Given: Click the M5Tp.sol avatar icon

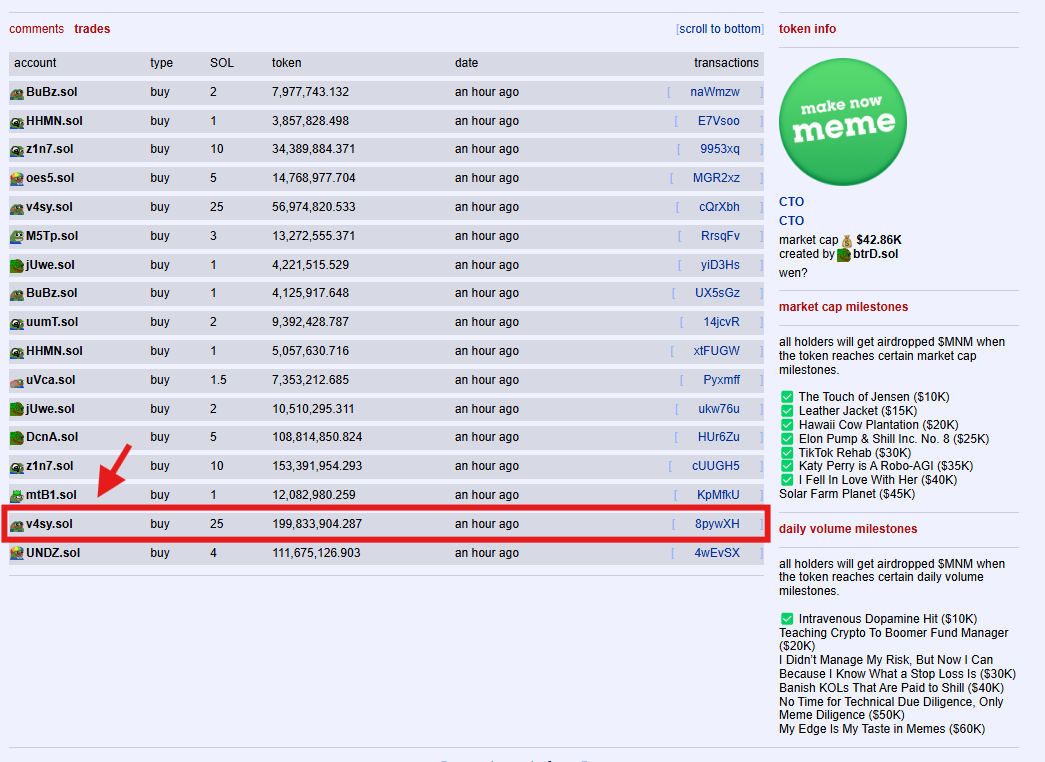Looking at the screenshot, I should click(x=17, y=237).
